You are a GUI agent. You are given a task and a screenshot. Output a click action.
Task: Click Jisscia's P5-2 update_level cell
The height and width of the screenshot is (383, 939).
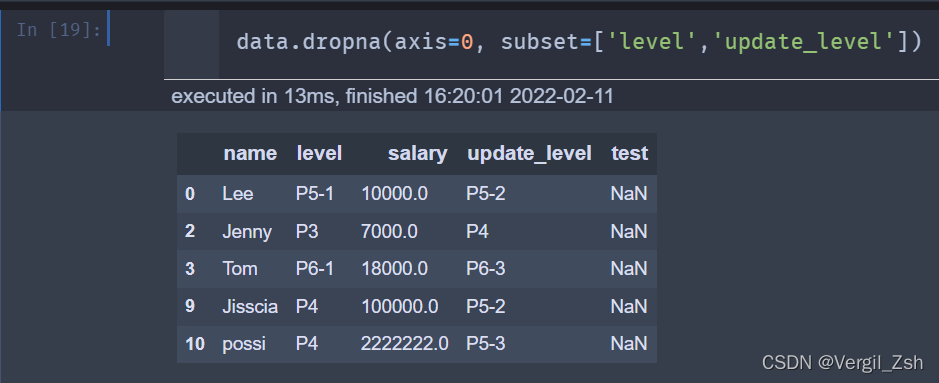pyautogui.click(x=486, y=306)
